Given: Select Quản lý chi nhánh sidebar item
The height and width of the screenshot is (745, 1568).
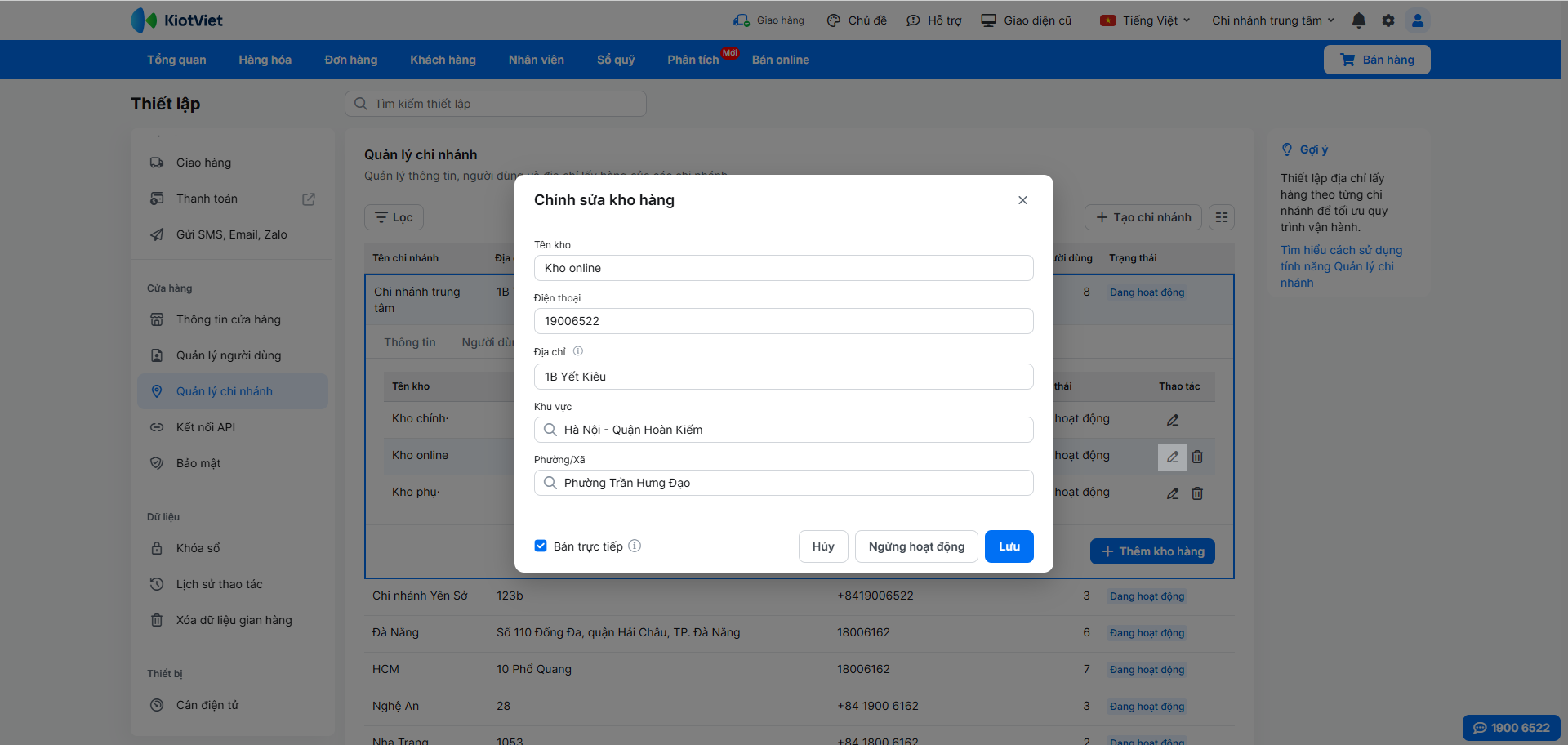Looking at the screenshot, I should [x=233, y=391].
